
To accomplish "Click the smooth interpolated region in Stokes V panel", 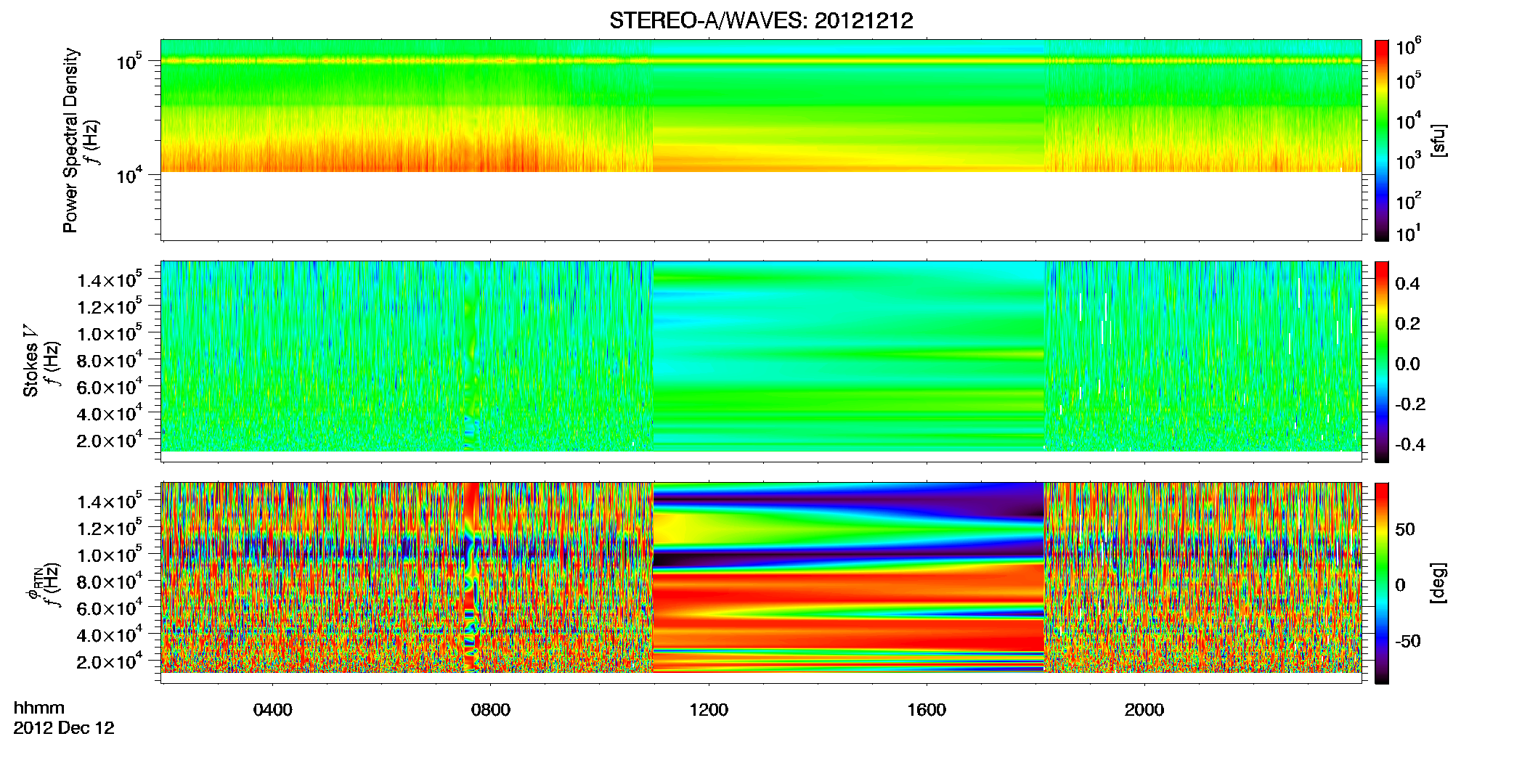I will [848, 356].
